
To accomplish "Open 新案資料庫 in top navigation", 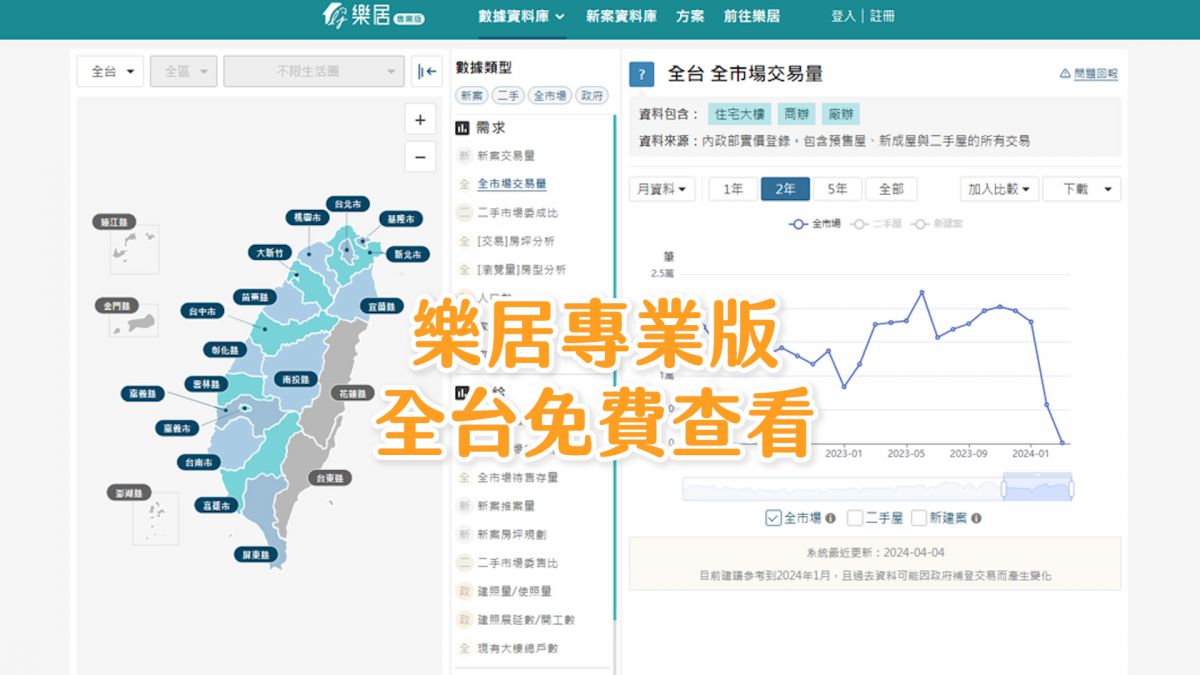I will (621, 16).
